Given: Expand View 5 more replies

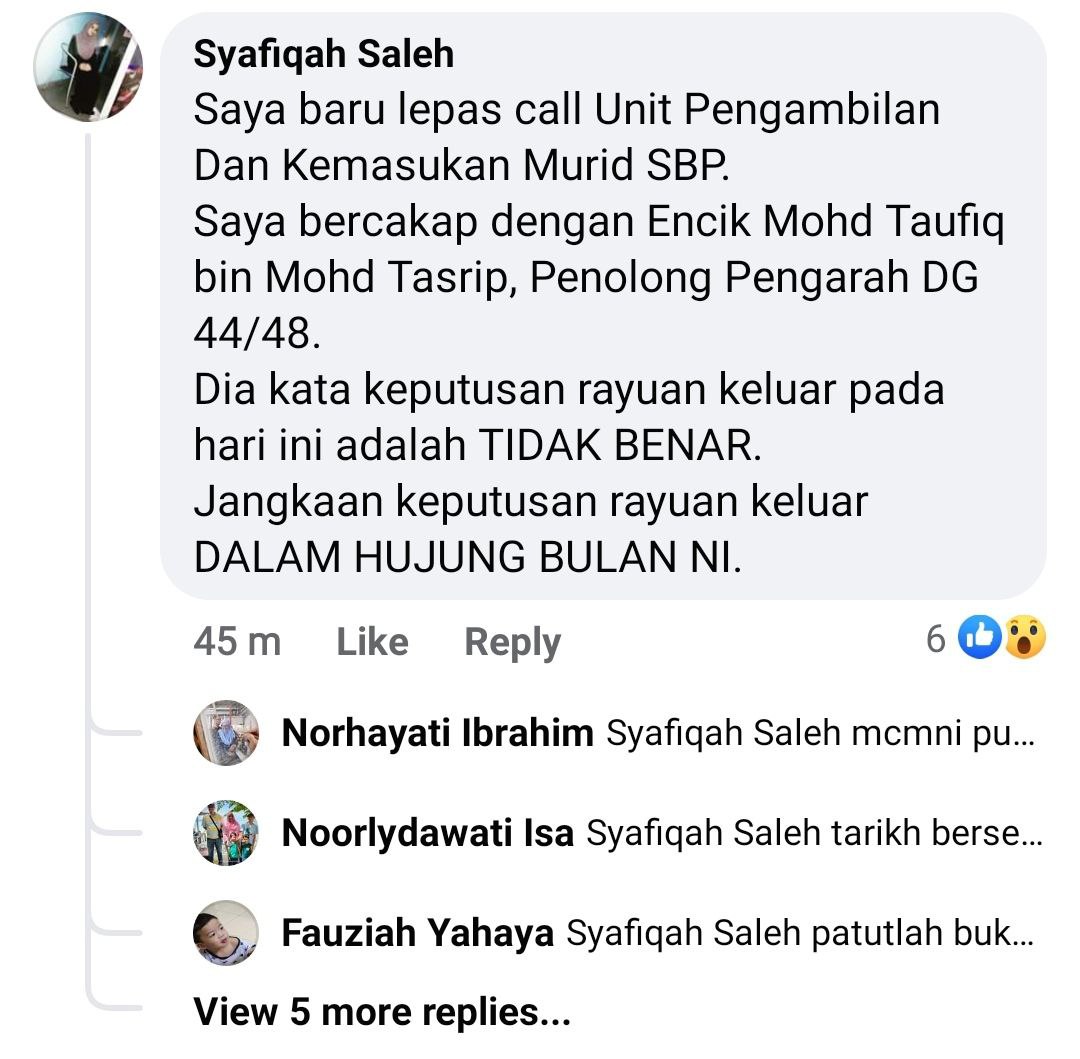Looking at the screenshot, I should 382,1012.
